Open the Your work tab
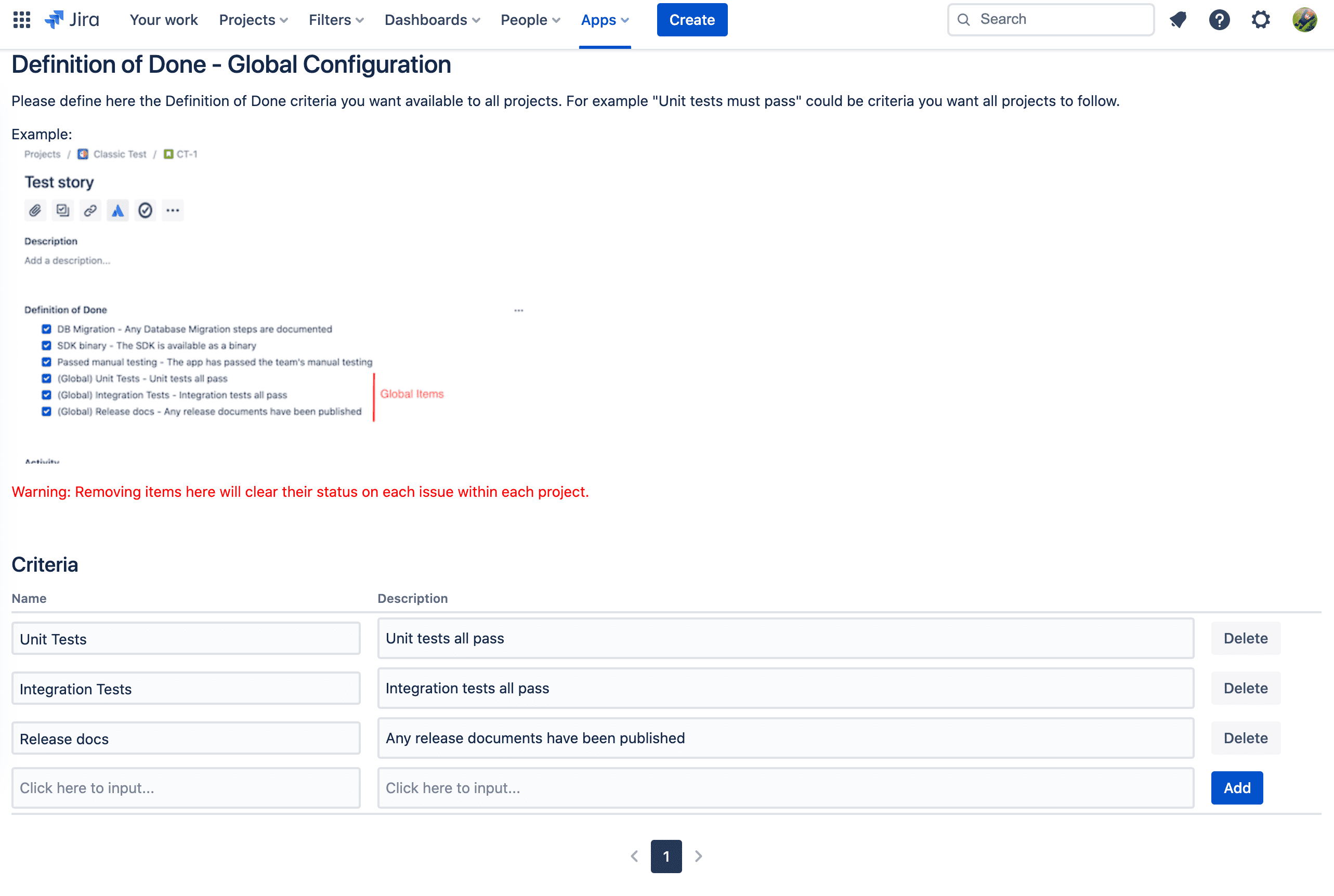 pos(163,20)
